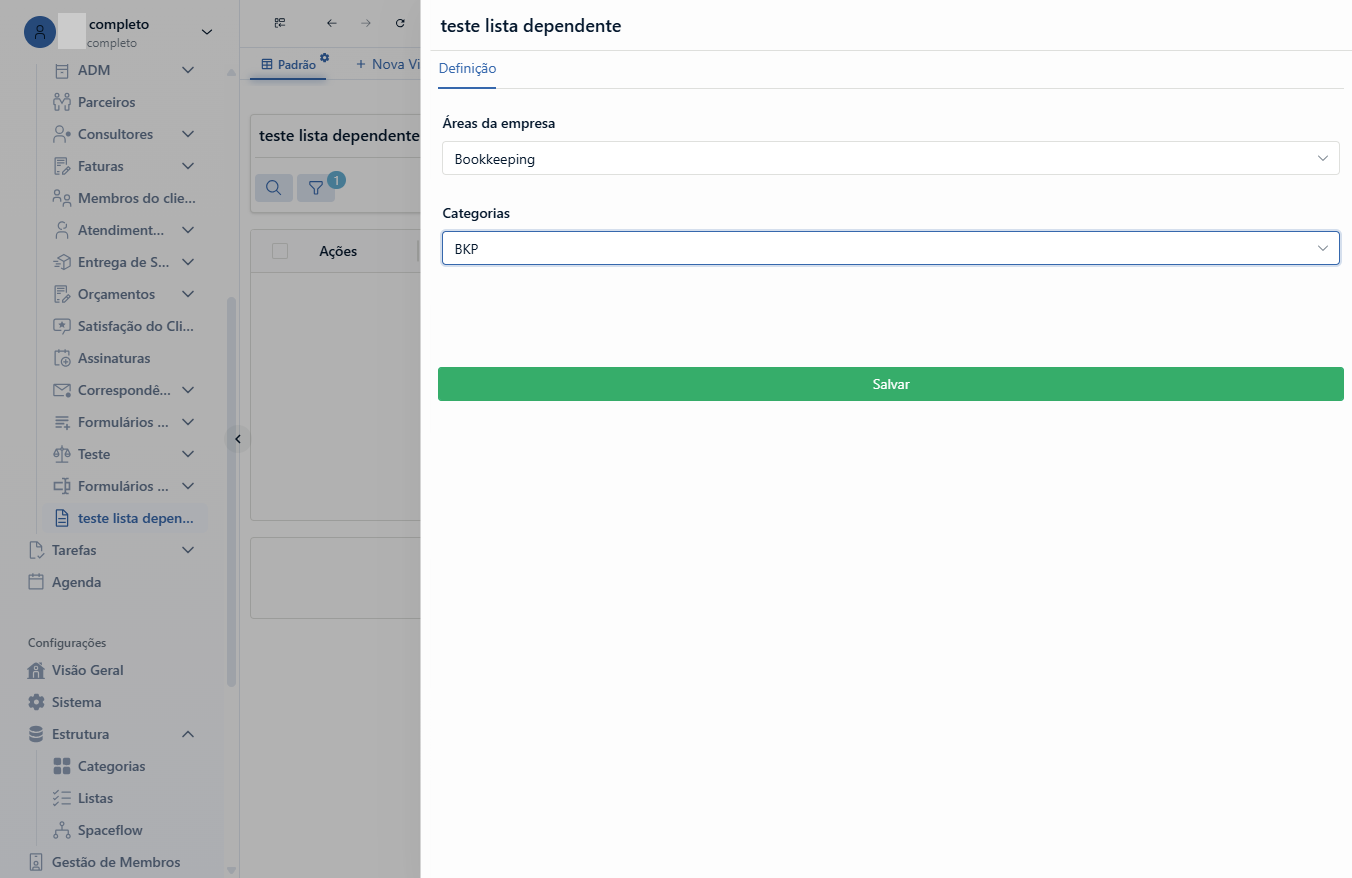Image resolution: width=1352 pixels, height=878 pixels.
Task: Click the user avatar icon
Action: tap(40, 33)
